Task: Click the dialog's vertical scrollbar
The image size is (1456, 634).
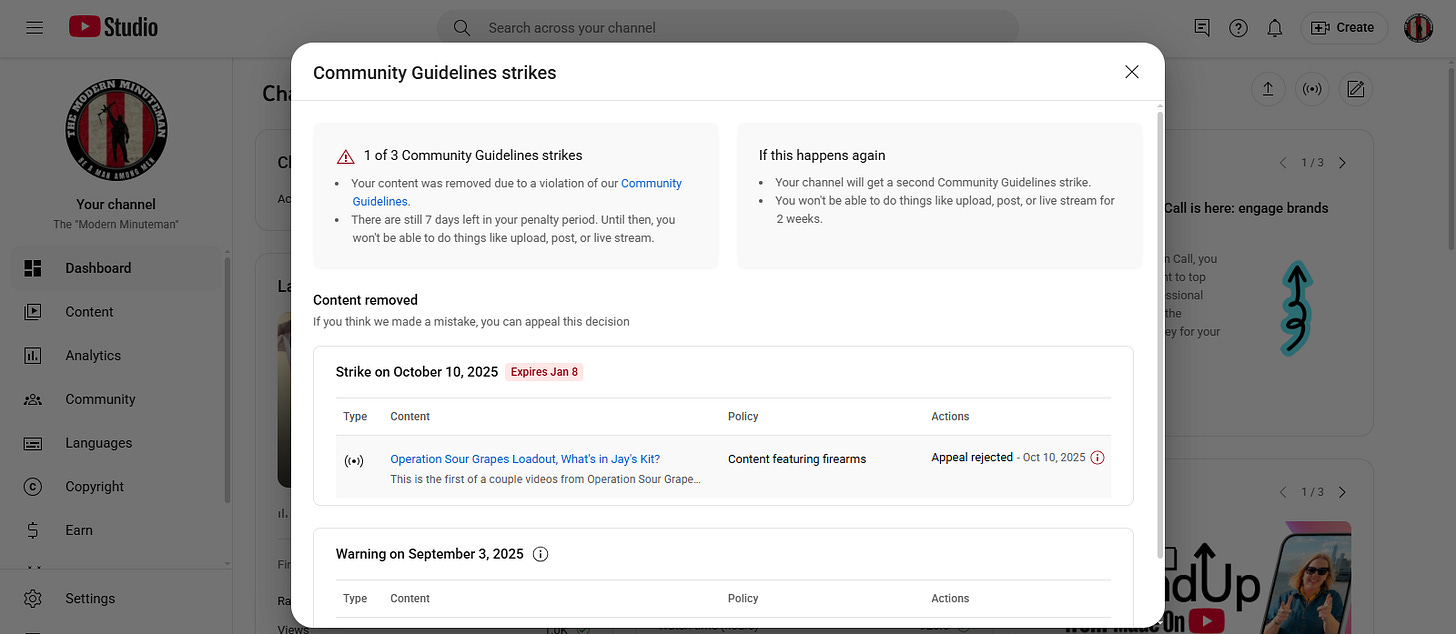Action: [x=1160, y=335]
